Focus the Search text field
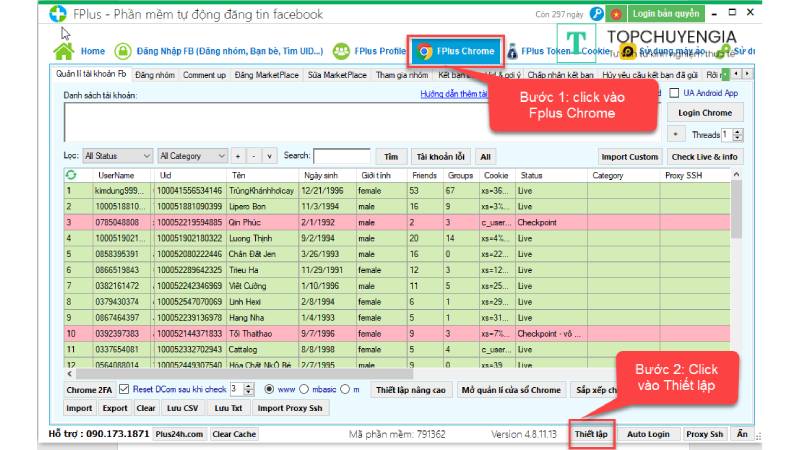Viewport: 800px width, 450px height. [341, 156]
